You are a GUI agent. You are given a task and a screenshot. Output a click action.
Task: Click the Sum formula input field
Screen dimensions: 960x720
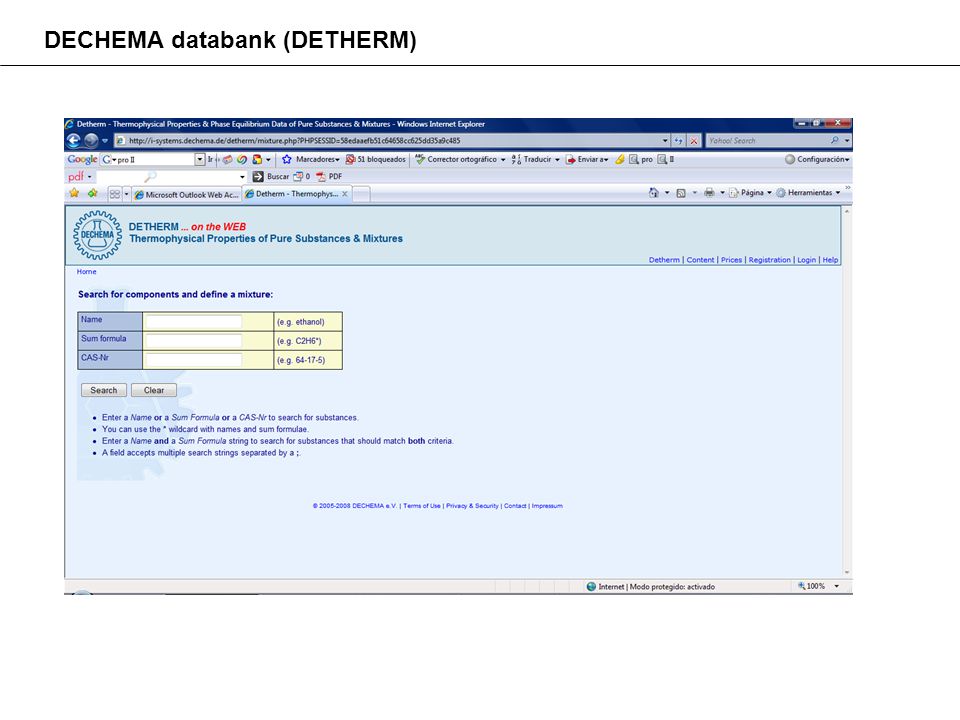point(193,341)
